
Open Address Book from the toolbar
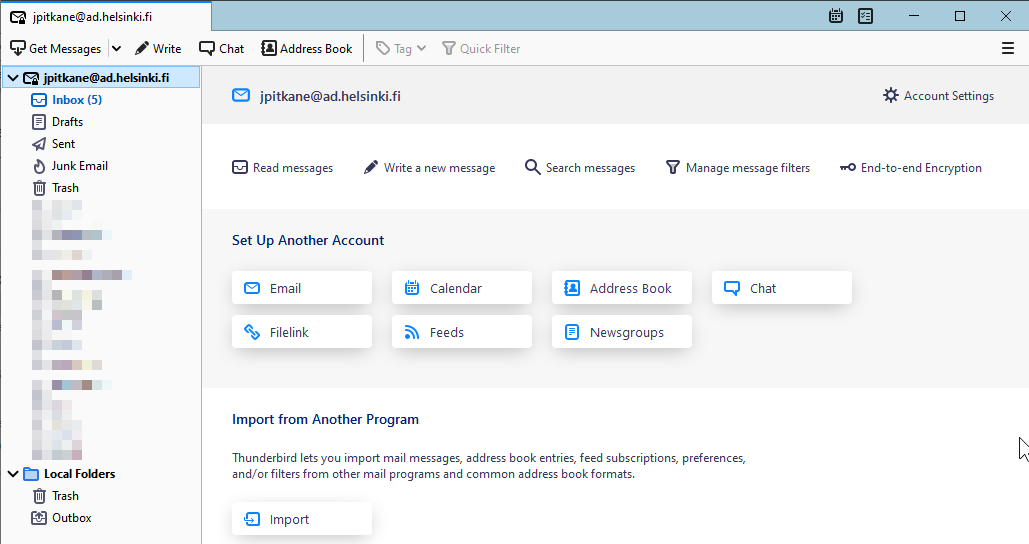pyautogui.click(x=306, y=49)
